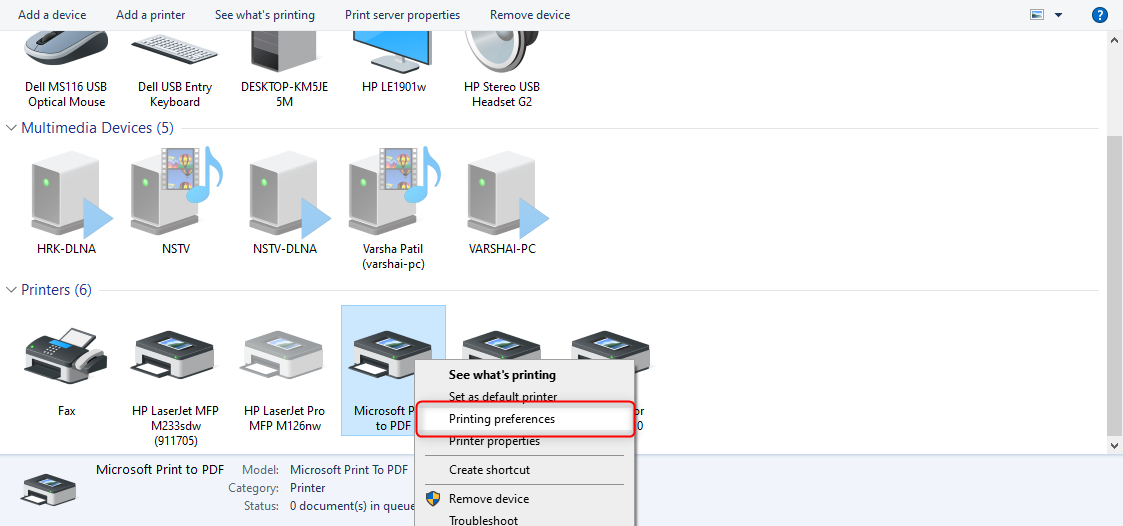Select the Dell USB Entry Keyboard device
Image resolution: width=1123 pixels, height=526 pixels.
click(175, 68)
